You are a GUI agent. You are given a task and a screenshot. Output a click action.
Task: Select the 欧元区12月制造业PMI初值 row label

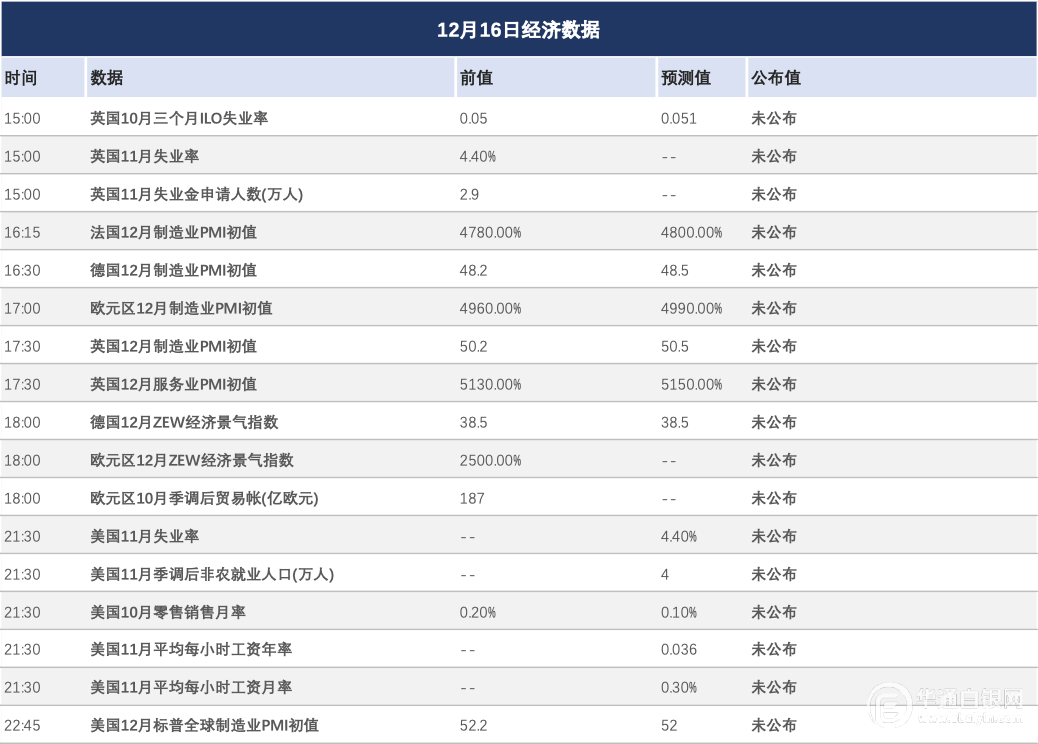[x=181, y=308]
